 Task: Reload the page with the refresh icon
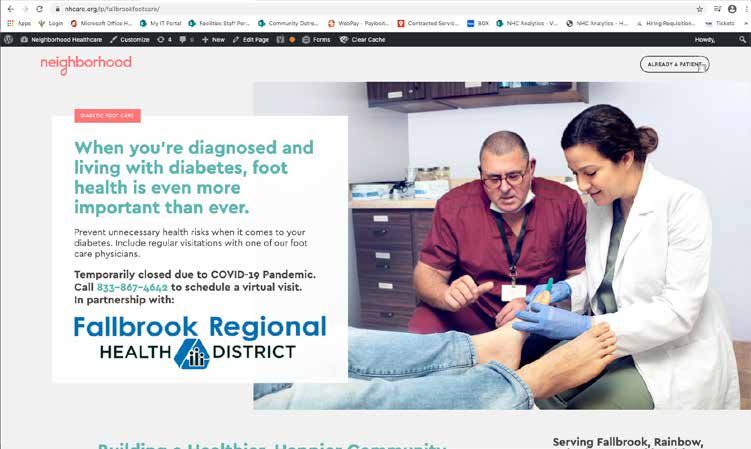(40, 9)
